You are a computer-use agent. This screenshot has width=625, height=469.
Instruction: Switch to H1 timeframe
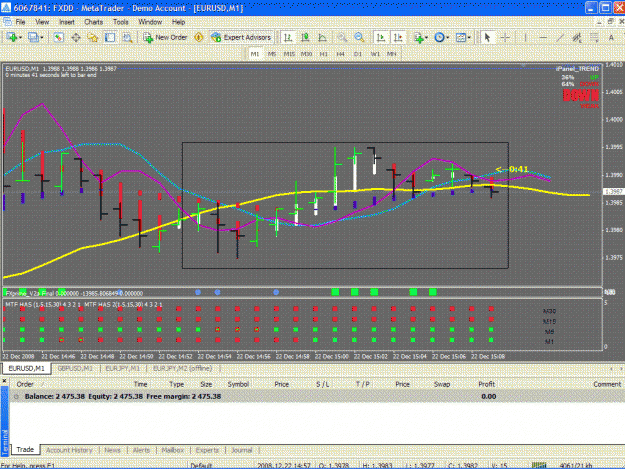click(x=324, y=54)
